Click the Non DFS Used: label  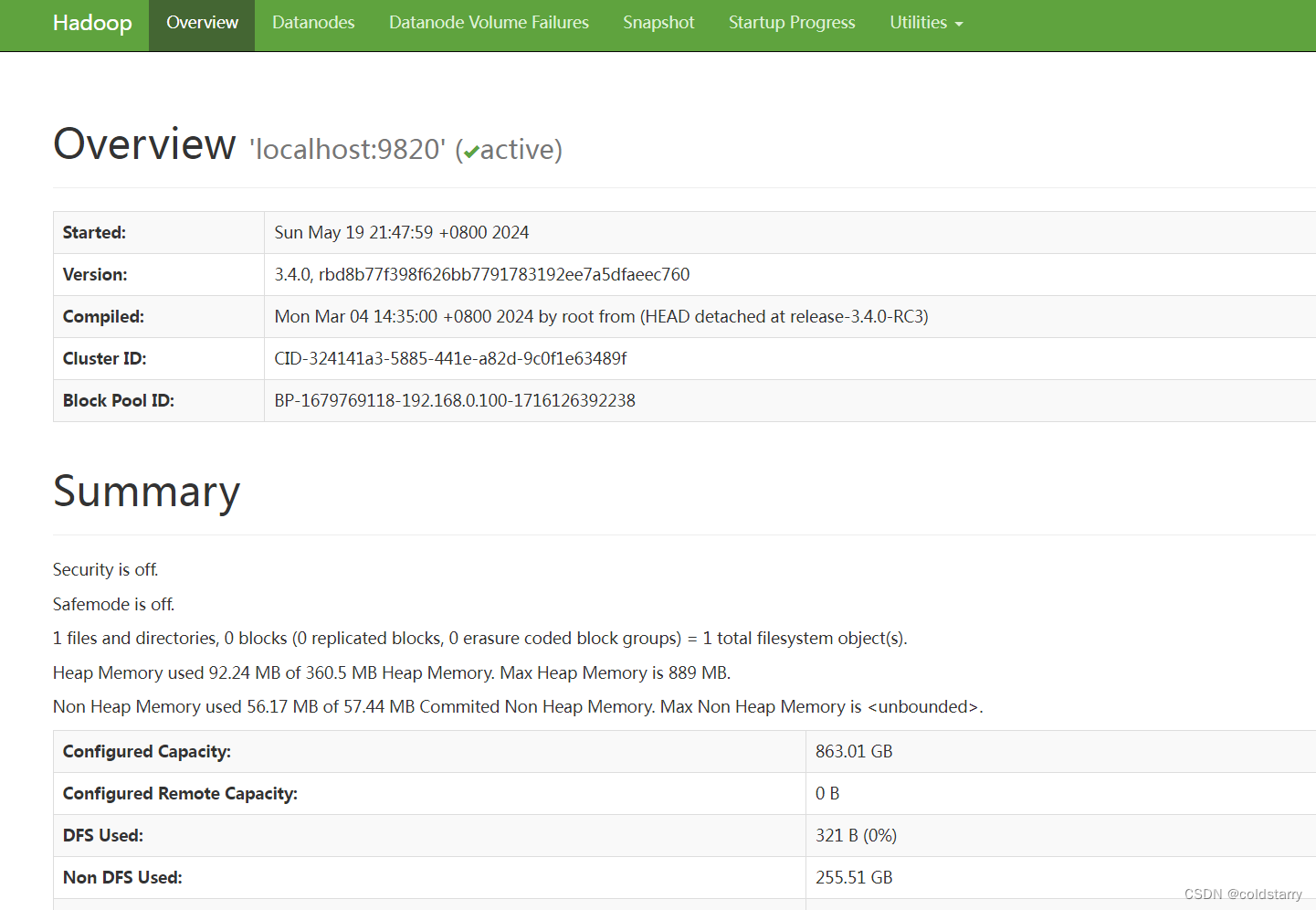(x=122, y=877)
